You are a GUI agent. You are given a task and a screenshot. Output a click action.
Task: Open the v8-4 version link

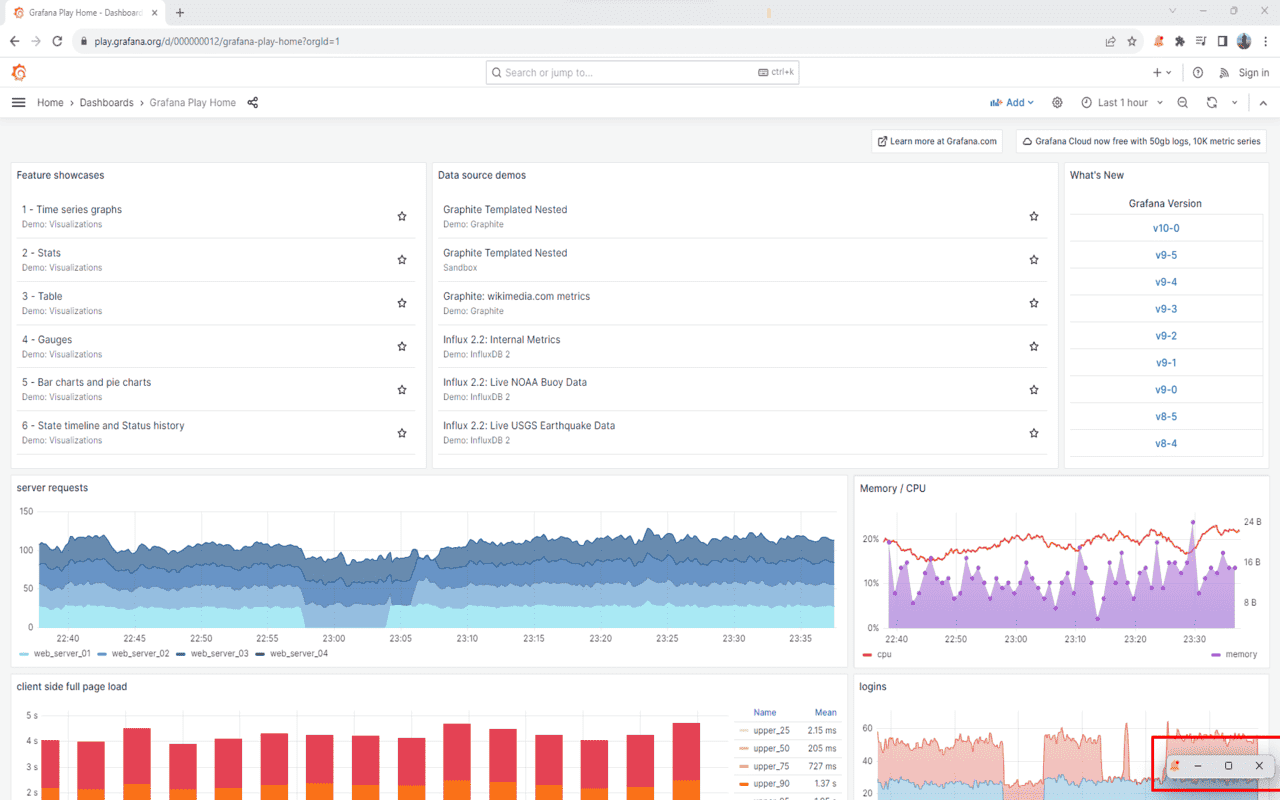tap(1166, 443)
